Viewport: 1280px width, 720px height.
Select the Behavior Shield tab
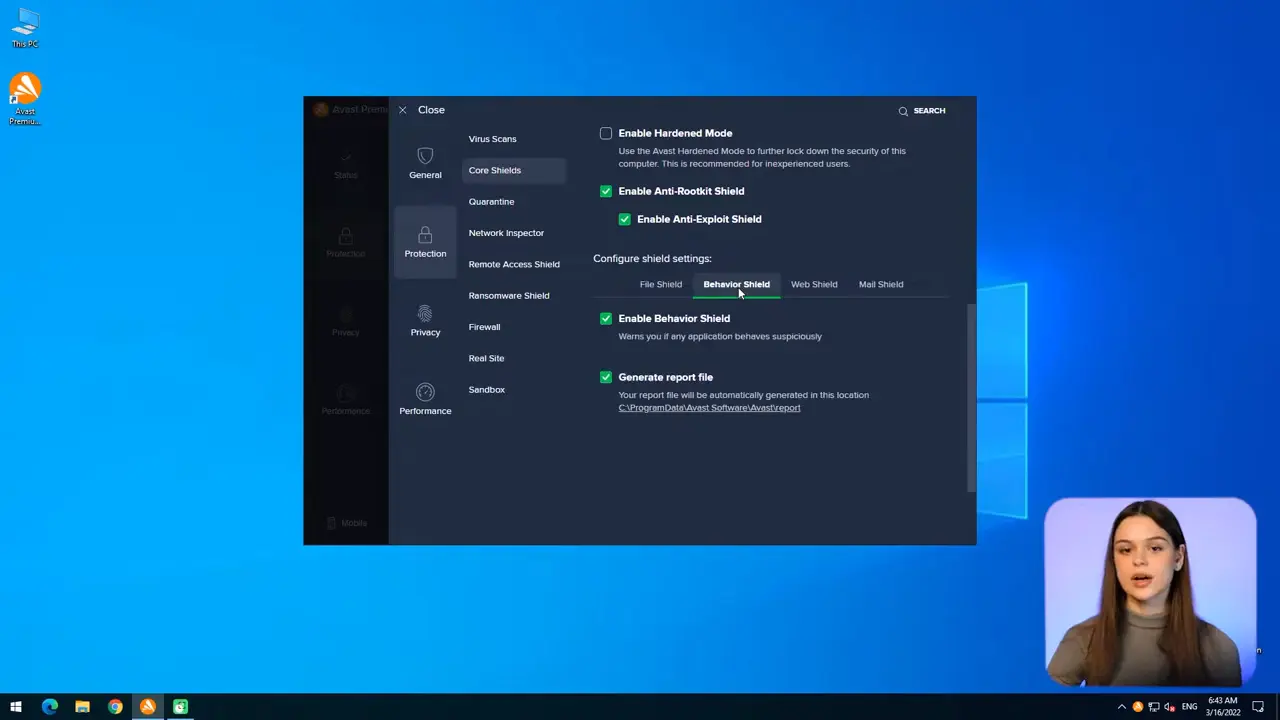click(736, 284)
